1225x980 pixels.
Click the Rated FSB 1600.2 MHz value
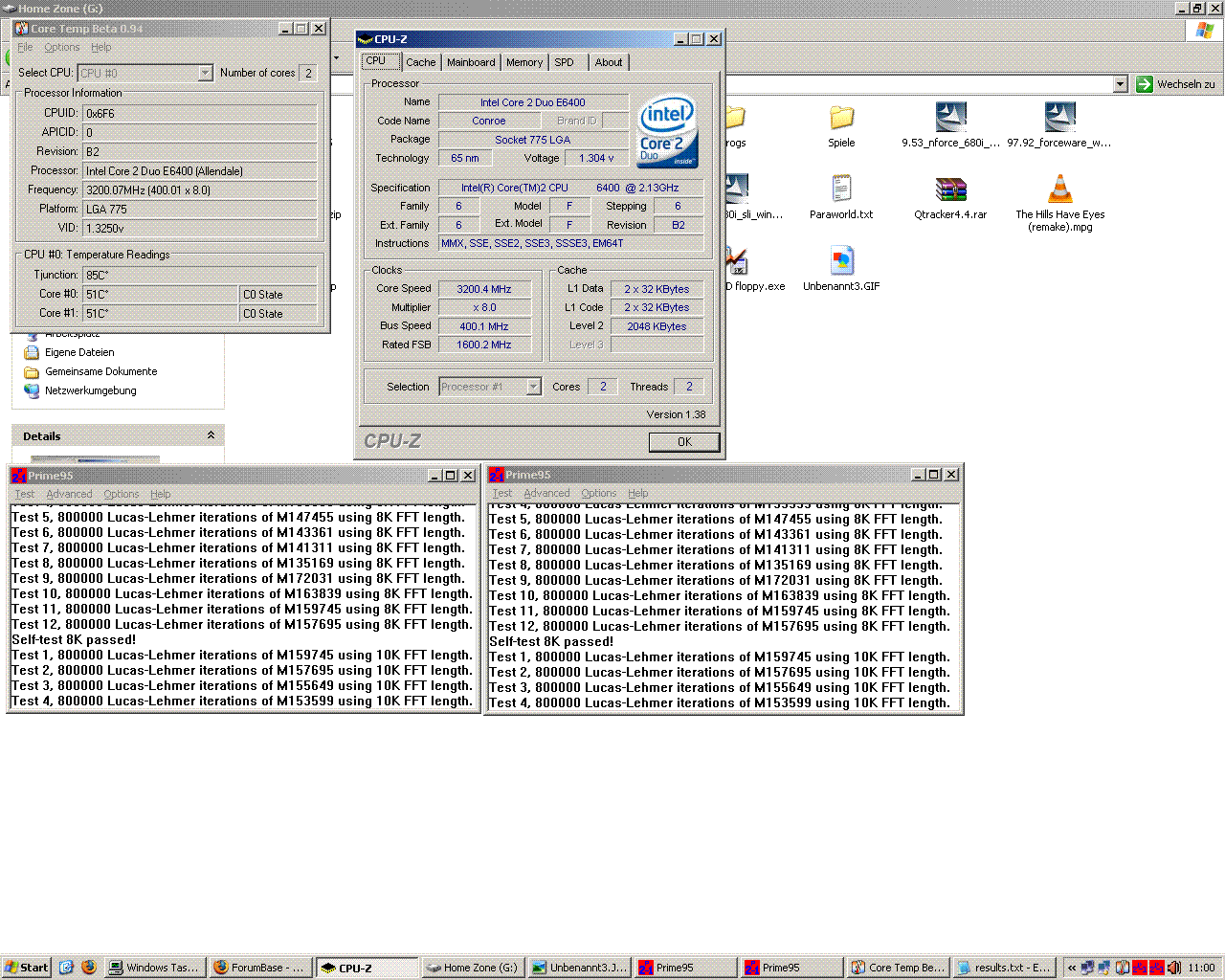pyautogui.click(x=484, y=345)
